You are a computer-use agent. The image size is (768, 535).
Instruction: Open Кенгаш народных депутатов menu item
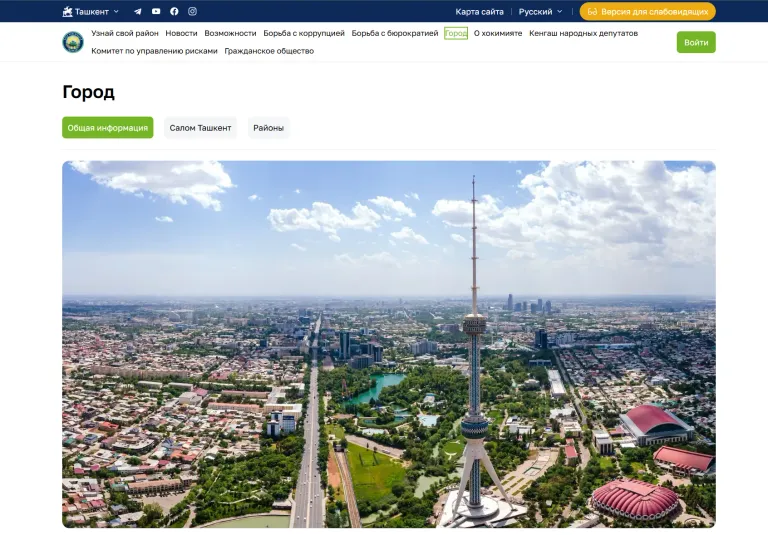[583, 33]
